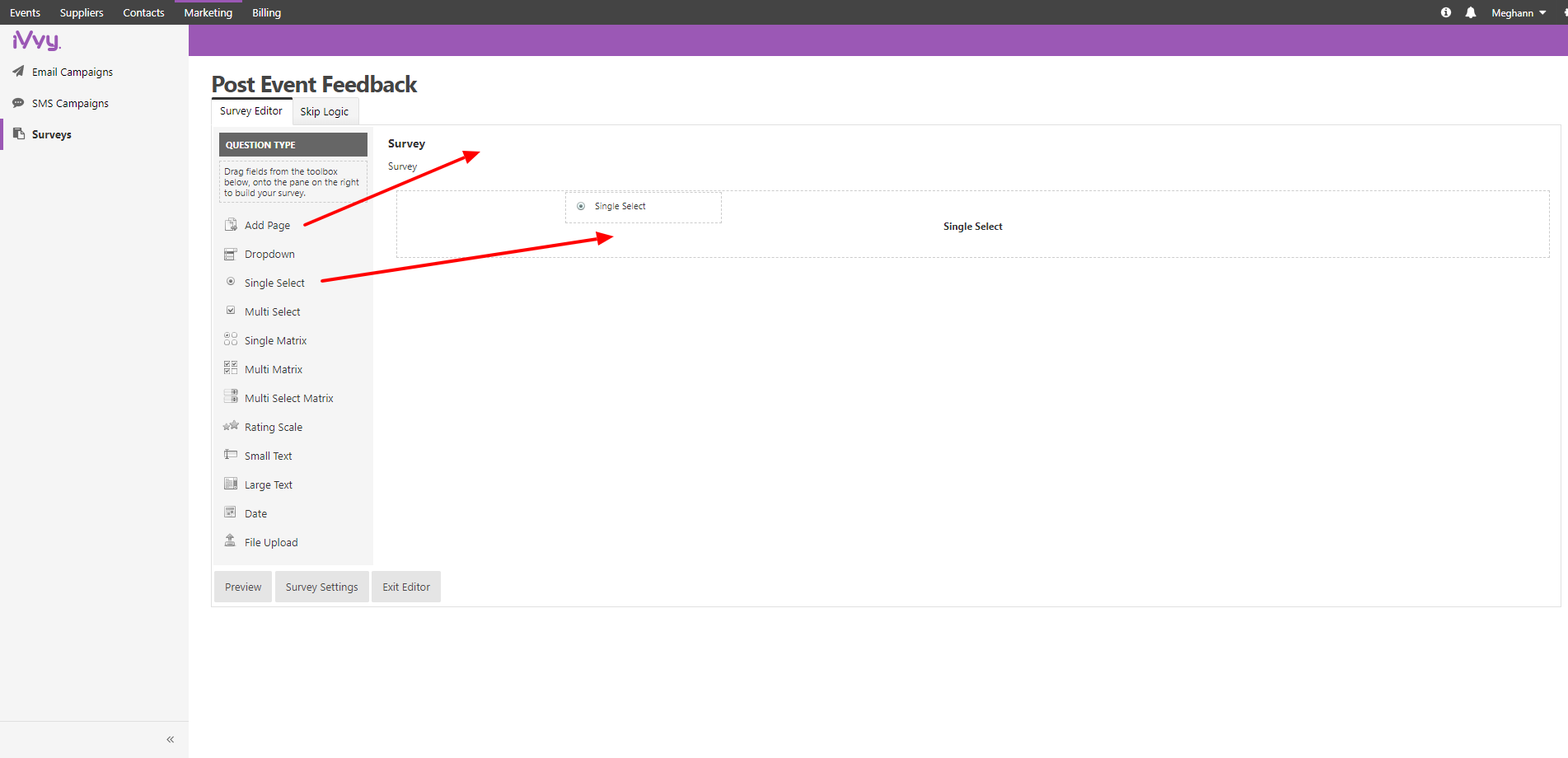Select the Date label

tap(255, 513)
